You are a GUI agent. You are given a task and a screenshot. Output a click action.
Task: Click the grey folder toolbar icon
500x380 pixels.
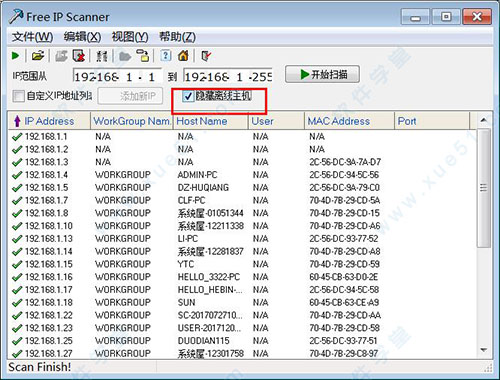tap(125, 56)
